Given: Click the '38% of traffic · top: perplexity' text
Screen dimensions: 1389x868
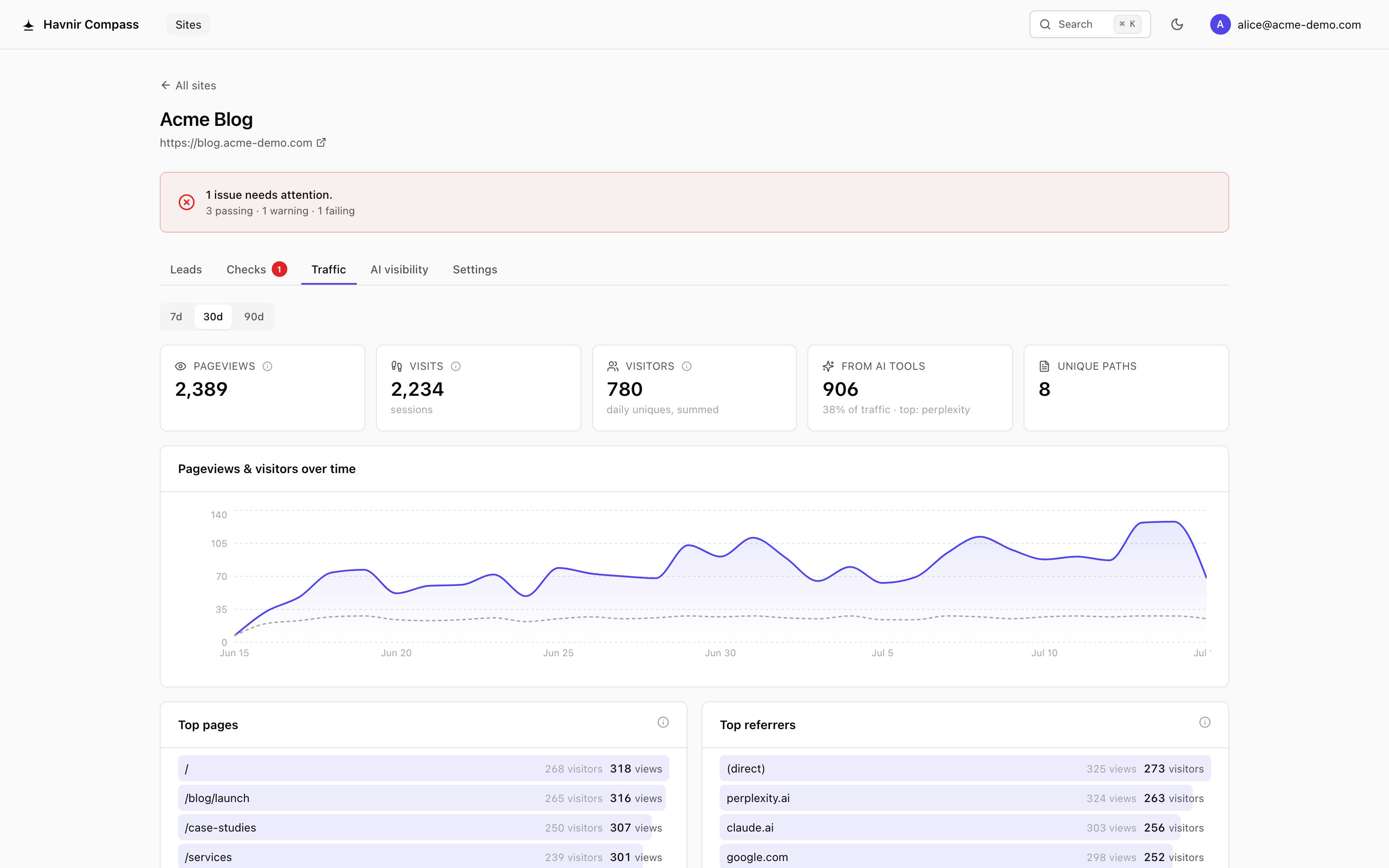Looking at the screenshot, I should pyautogui.click(x=896, y=409).
